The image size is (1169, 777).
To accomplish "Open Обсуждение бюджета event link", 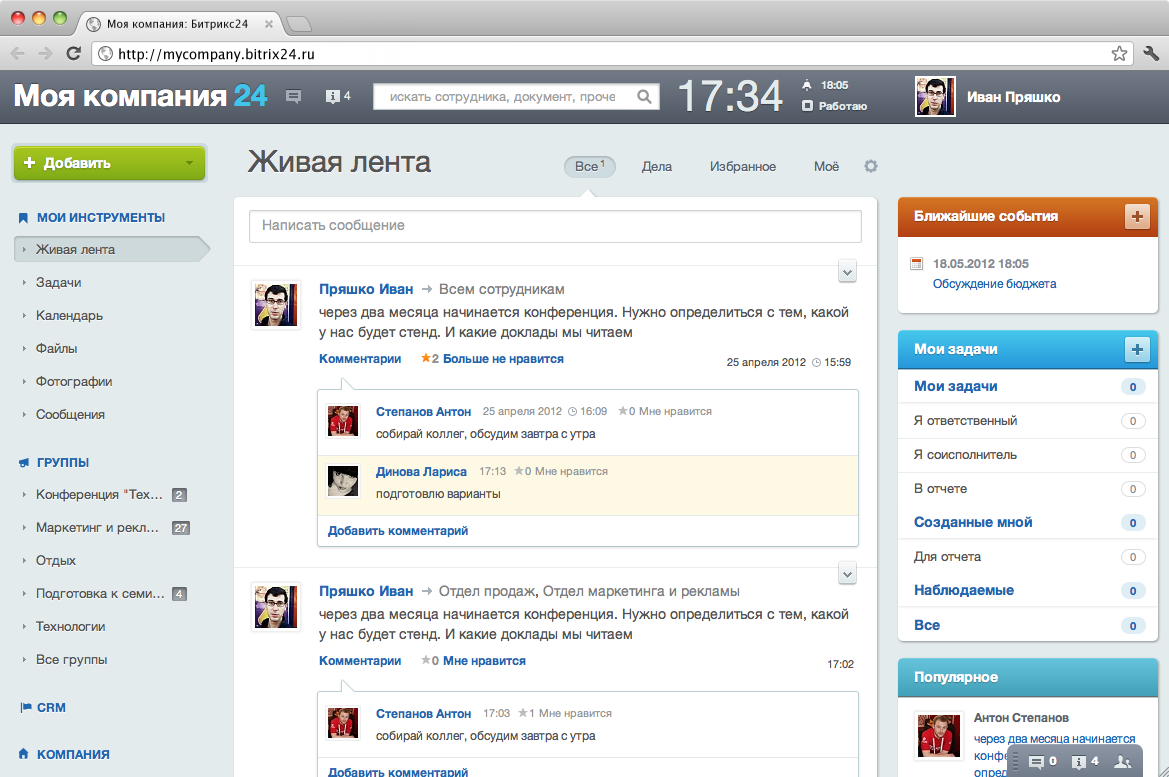I will point(995,283).
